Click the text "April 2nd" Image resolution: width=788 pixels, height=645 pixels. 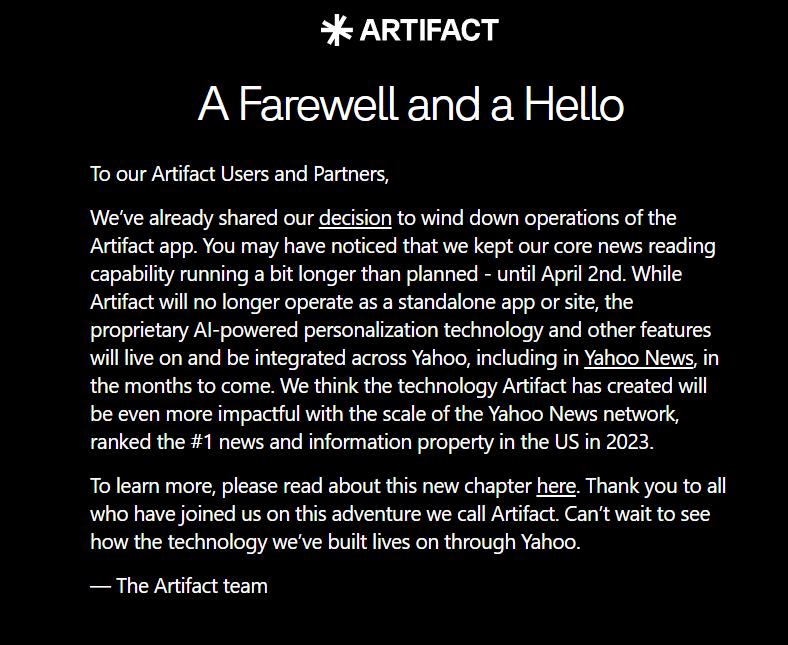tap(585, 274)
